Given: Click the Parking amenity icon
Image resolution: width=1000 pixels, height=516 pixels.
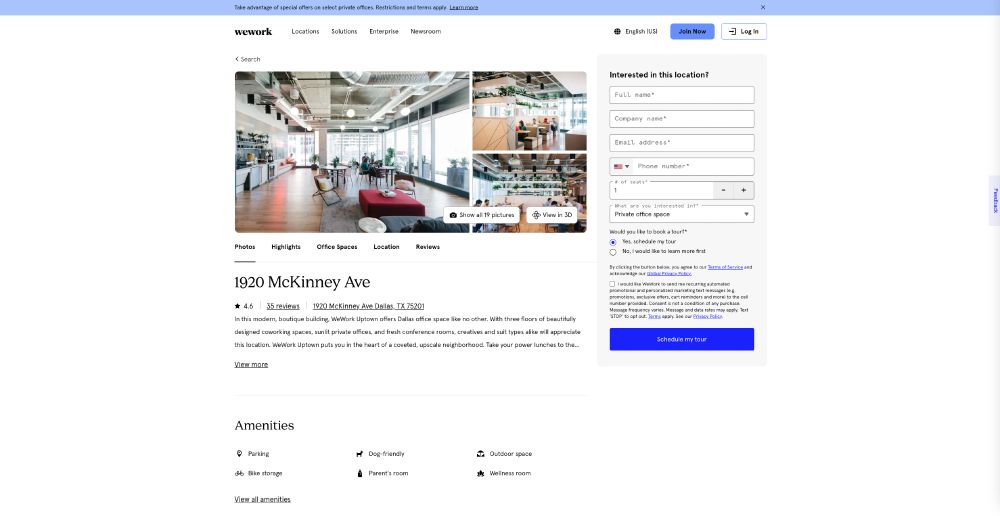Looking at the screenshot, I should coord(239,454).
